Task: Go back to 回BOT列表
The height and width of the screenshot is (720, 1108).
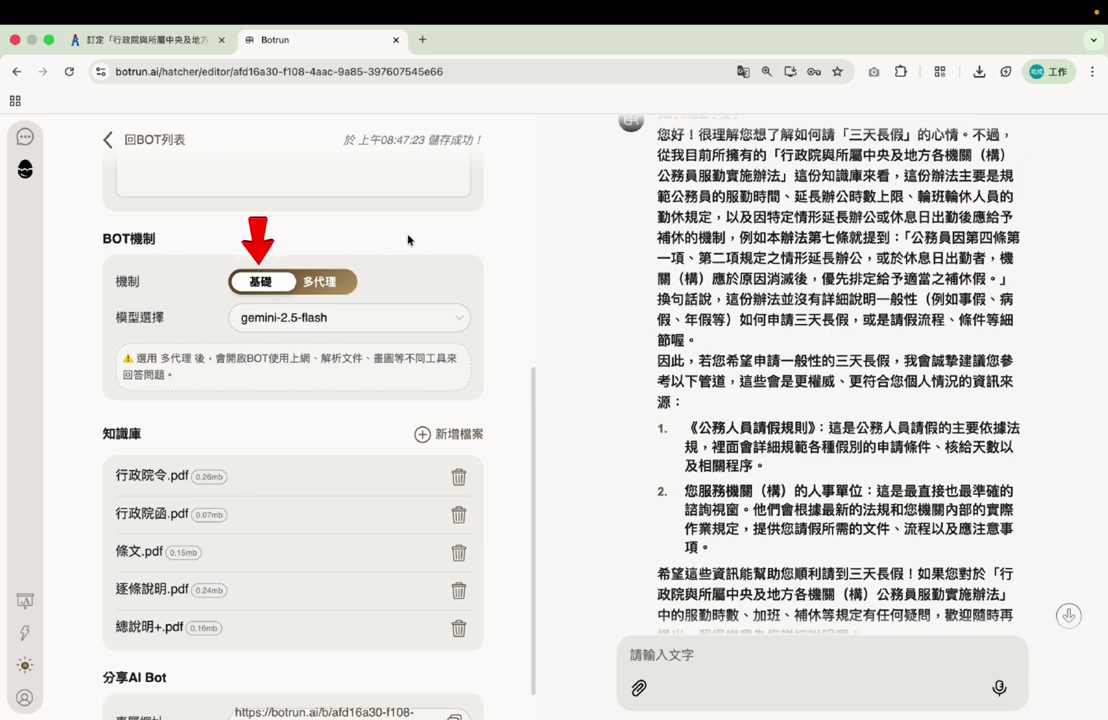Action: pos(145,140)
